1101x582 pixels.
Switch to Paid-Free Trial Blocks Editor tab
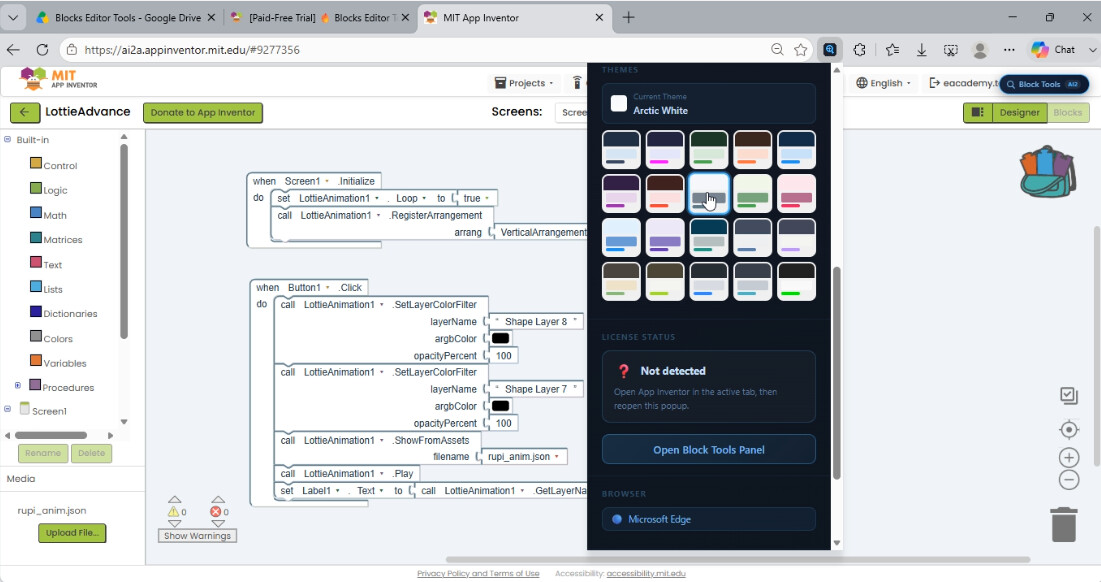319,18
